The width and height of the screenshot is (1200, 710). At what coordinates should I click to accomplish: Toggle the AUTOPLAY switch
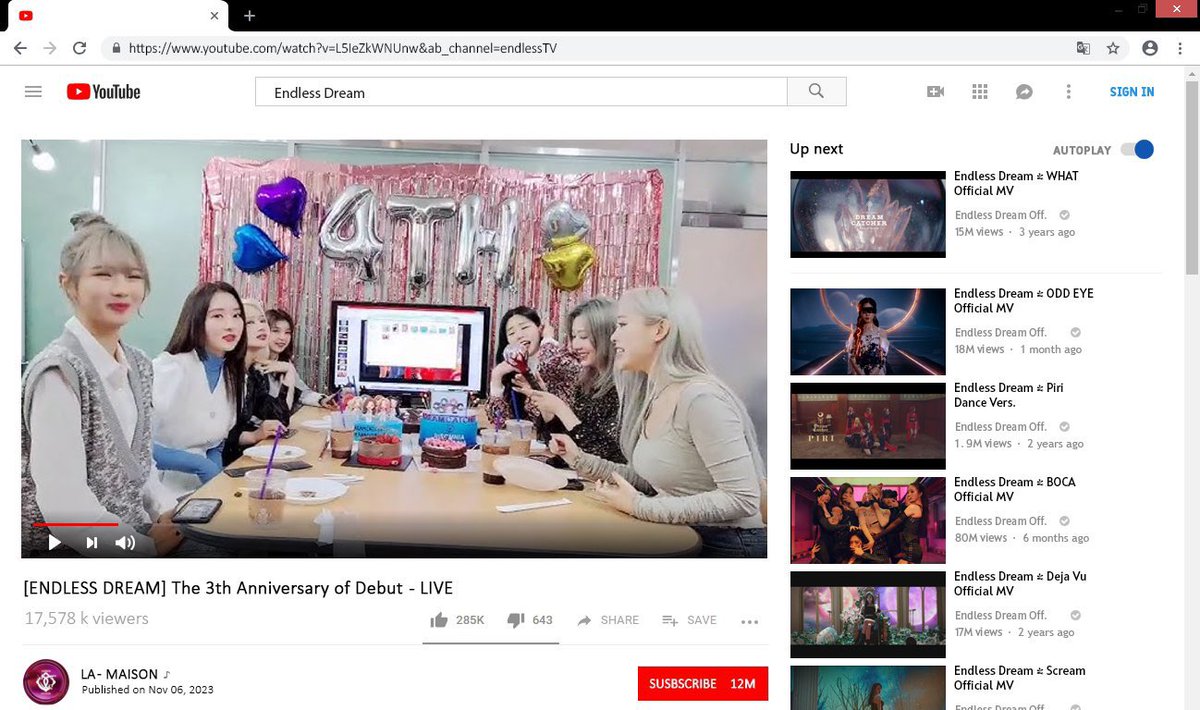pos(1137,150)
